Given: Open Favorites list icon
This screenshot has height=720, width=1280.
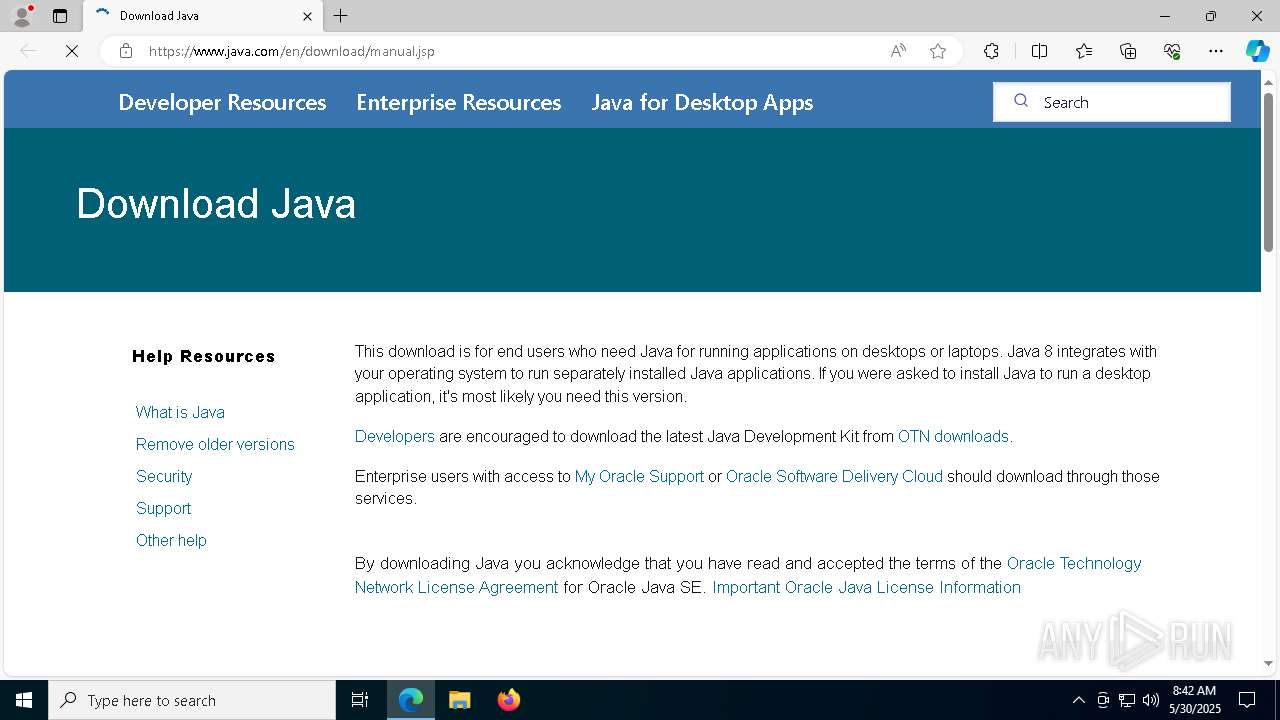Looking at the screenshot, I should click(x=1084, y=51).
